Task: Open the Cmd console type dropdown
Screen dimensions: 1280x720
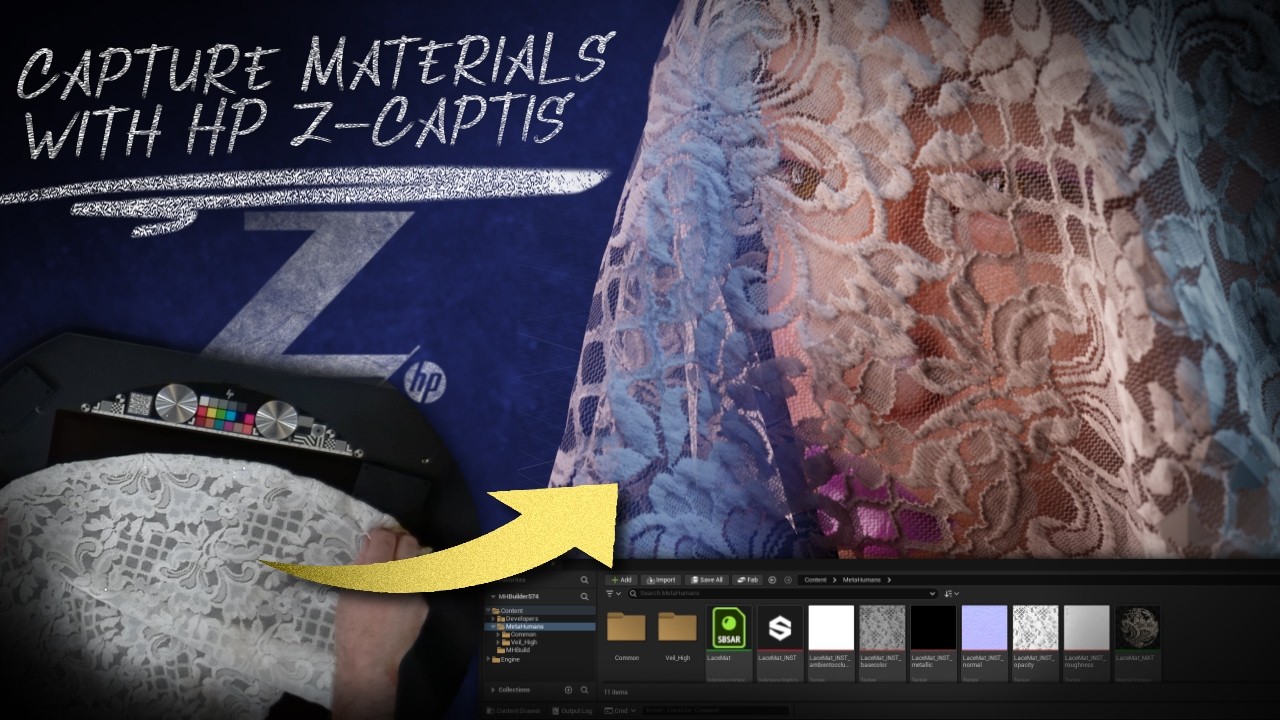Action: pyautogui.click(x=620, y=711)
